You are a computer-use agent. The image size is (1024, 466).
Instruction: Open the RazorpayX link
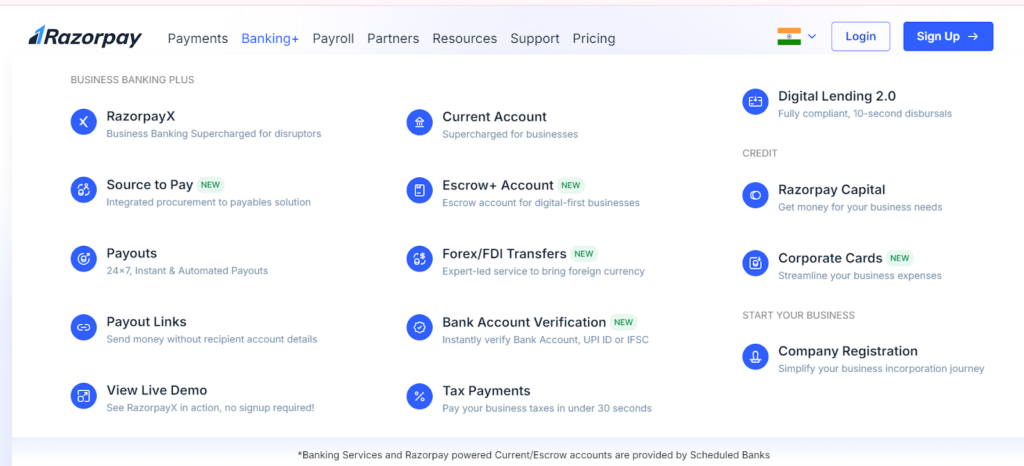pyautogui.click(x=140, y=117)
